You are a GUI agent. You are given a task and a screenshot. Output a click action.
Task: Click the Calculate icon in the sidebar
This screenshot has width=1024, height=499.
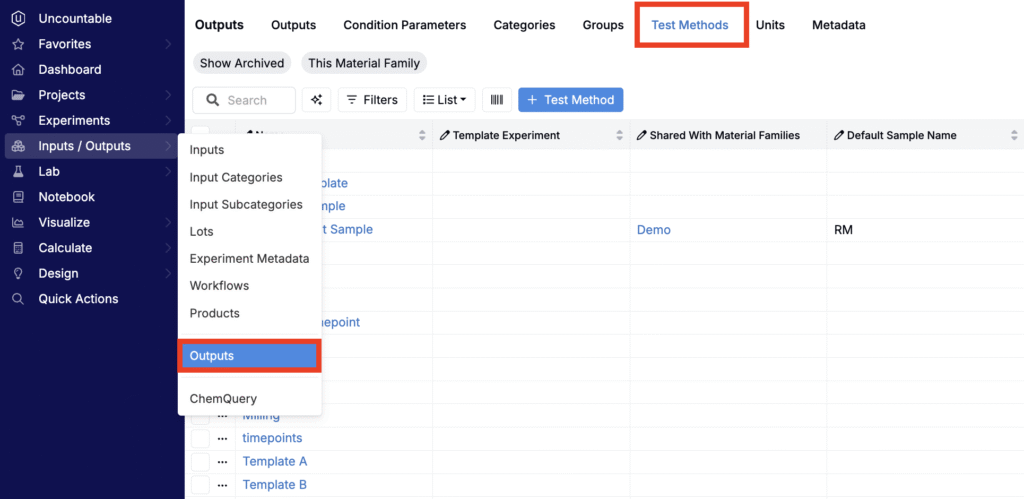[17, 248]
